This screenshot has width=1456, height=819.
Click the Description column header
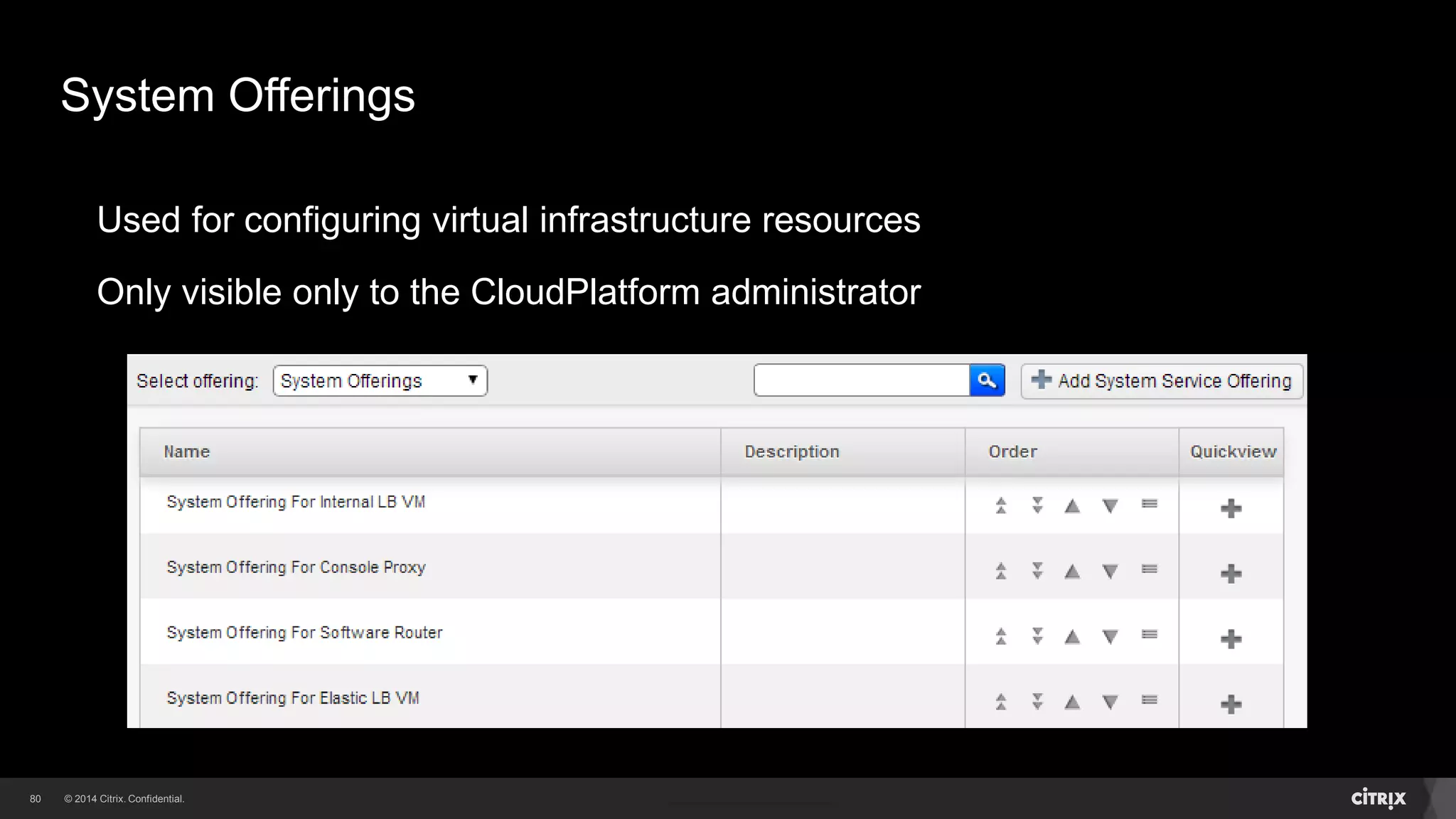coord(842,451)
